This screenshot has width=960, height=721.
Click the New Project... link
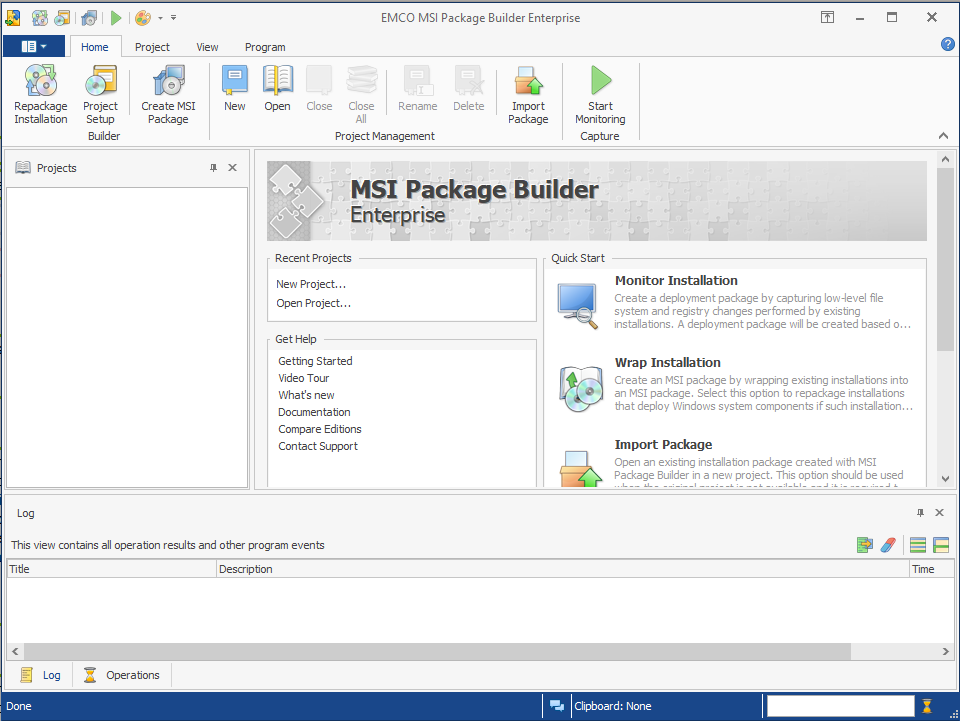pyautogui.click(x=311, y=284)
